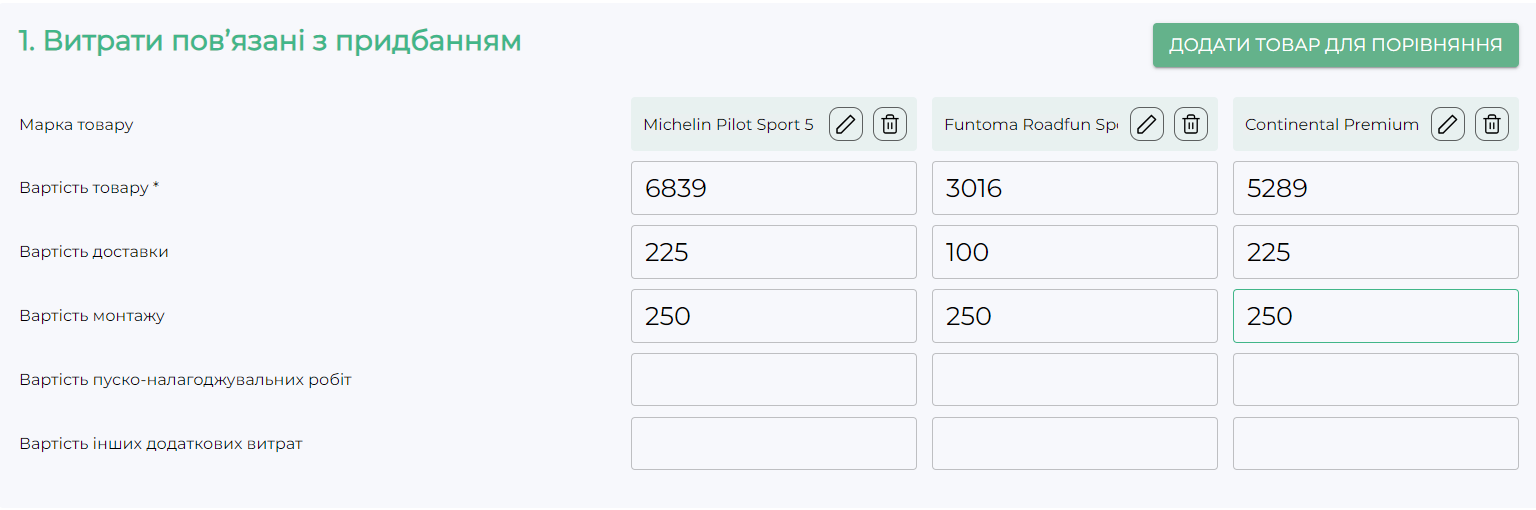Click the empty Funtoma commissioning works cost field

(1074, 380)
